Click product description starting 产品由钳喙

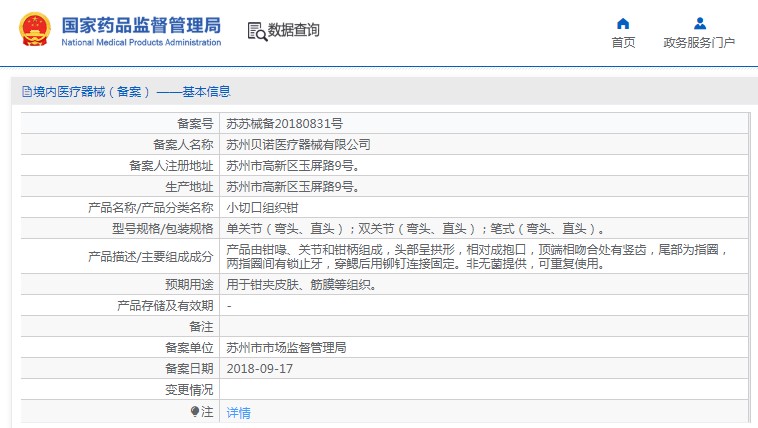coord(478,256)
